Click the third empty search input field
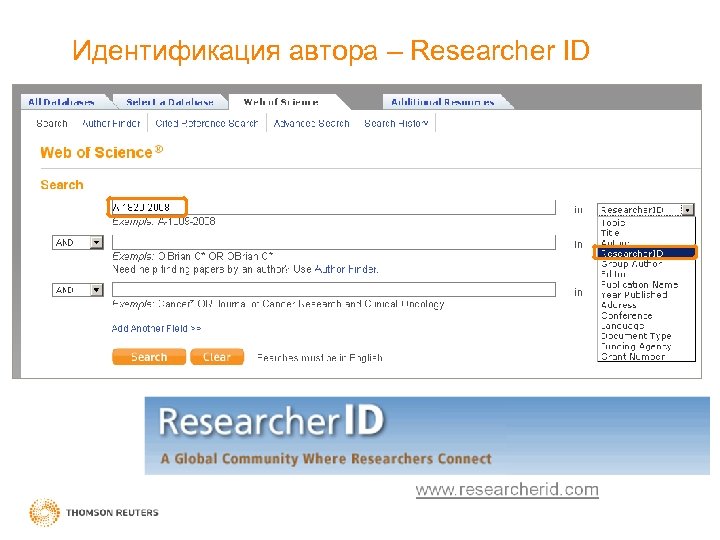The image size is (720, 540). point(334,290)
